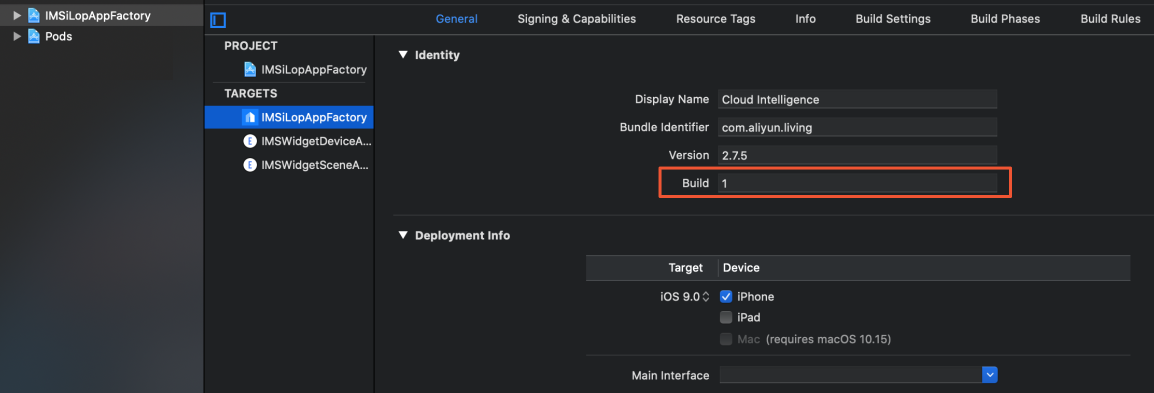The width and height of the screenshot is (1154, 393).
Task: Click the Pods project icon
Action: coord(34,36)
